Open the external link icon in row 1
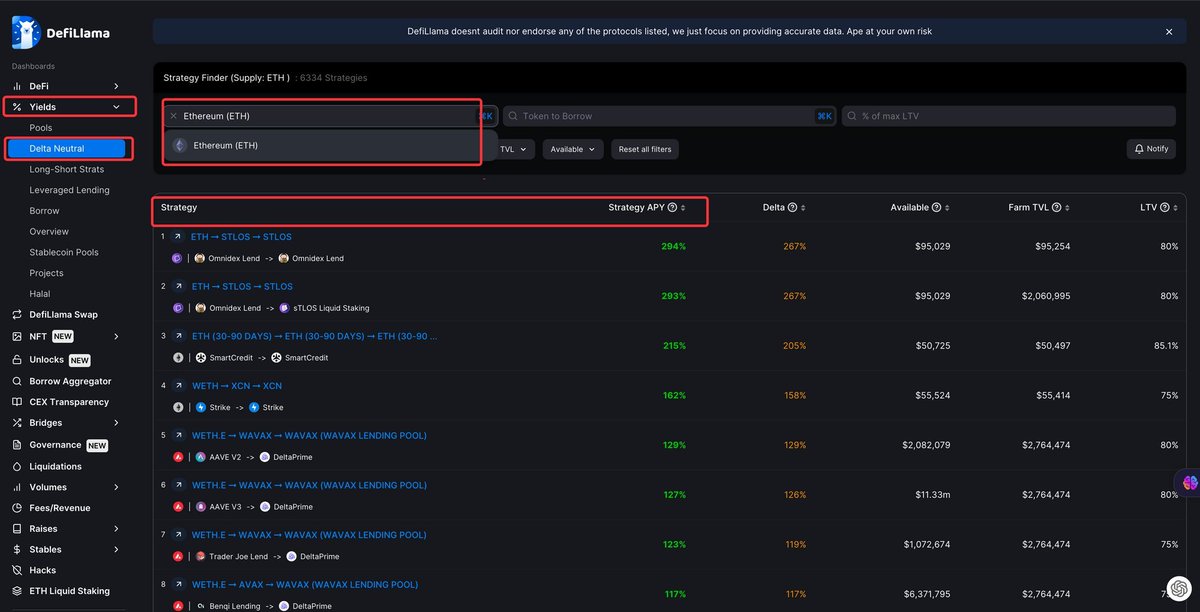The width and height of the screenshot is (1200, 612). 177,237
